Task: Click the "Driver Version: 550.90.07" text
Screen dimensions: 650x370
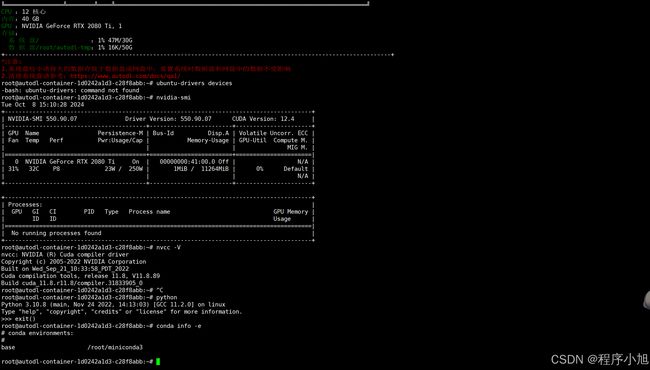Action: (168, 118)
